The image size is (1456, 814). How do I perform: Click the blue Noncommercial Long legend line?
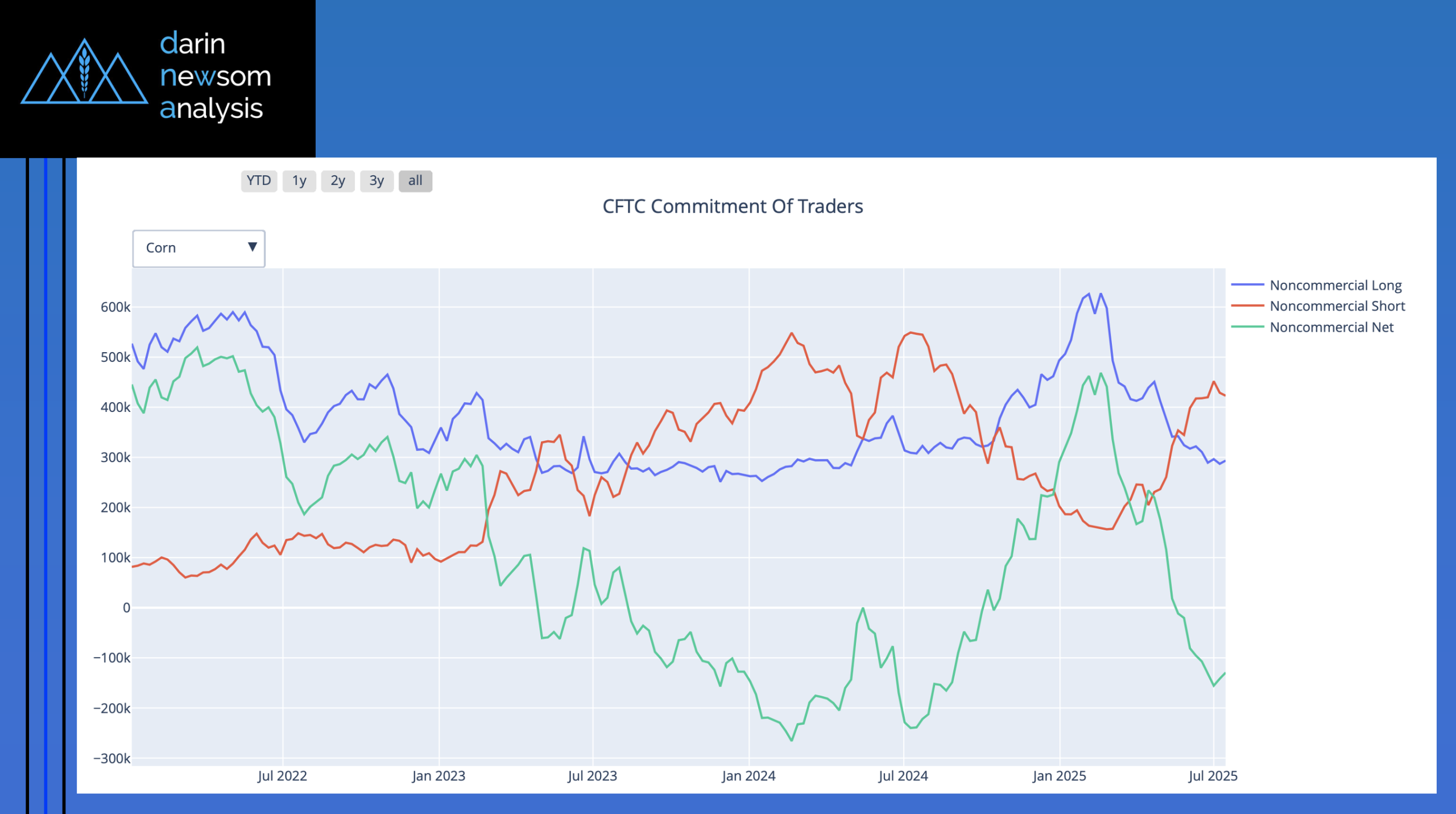tap(1247, 284)
